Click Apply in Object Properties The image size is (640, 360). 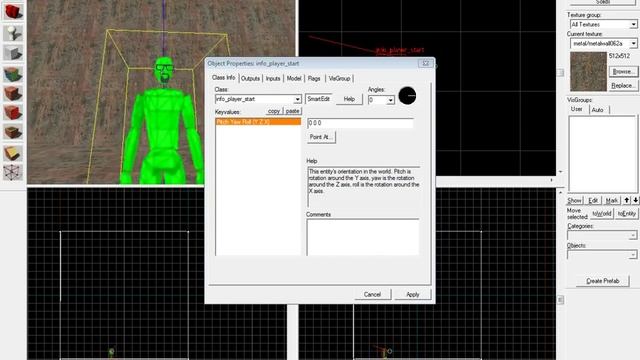click(413, 294)
